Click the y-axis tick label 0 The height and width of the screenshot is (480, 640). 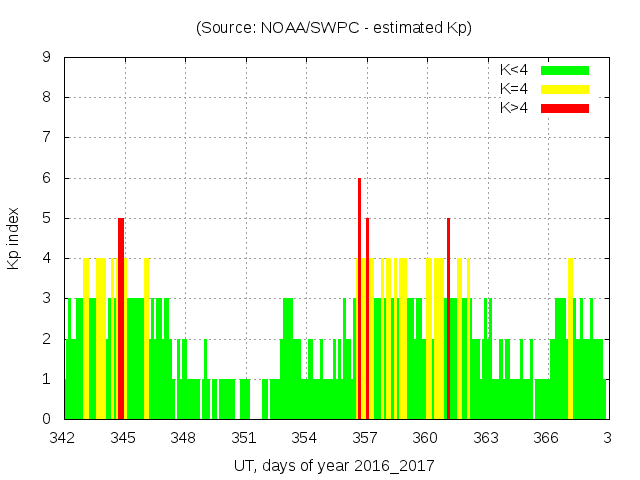coord(47,419)
